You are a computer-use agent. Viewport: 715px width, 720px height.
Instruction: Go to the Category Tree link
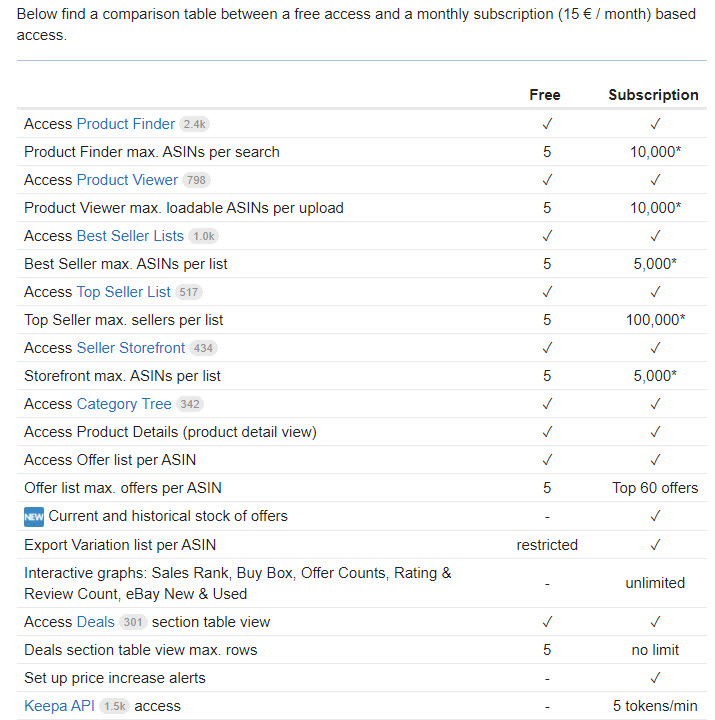click(x=123, y=404)
